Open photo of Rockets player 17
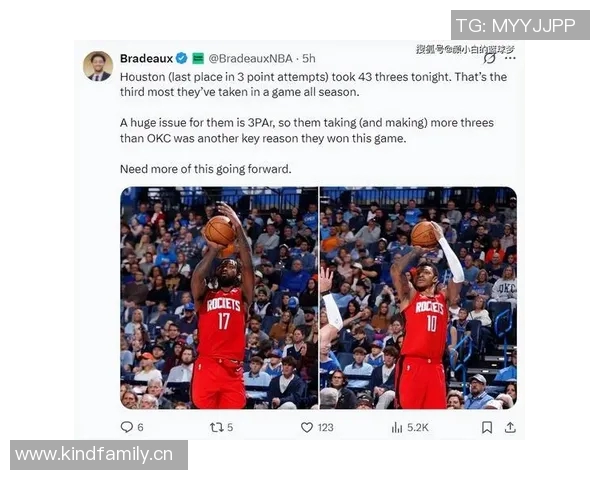Viewport: 600px width, 480px height. (219, 298)
